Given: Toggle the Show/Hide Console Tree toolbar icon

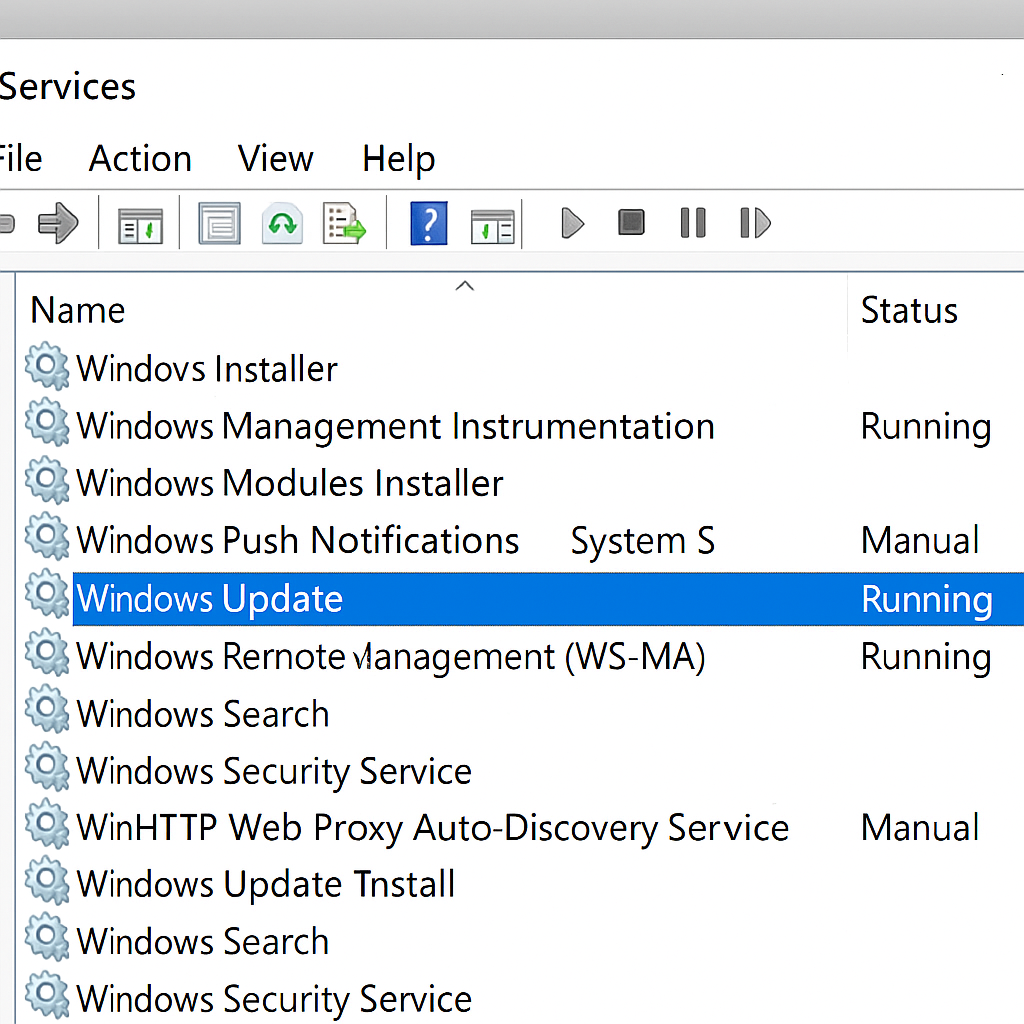Looking at the screenshot, I should coord(140,225).
